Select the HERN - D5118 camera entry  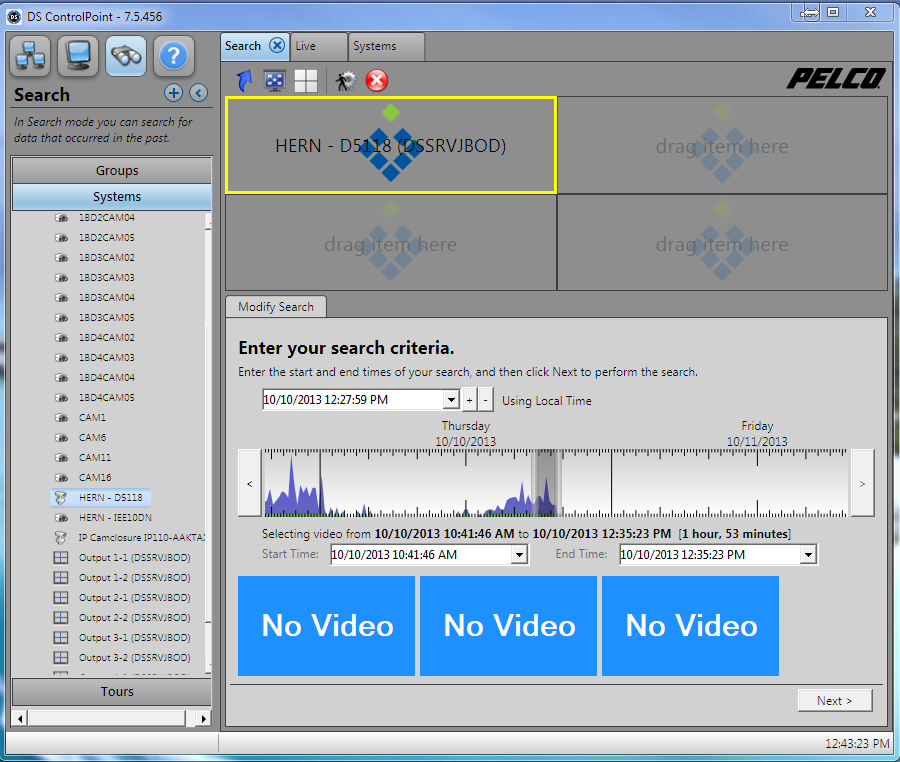pyautogui.click(x=113, y=497)
